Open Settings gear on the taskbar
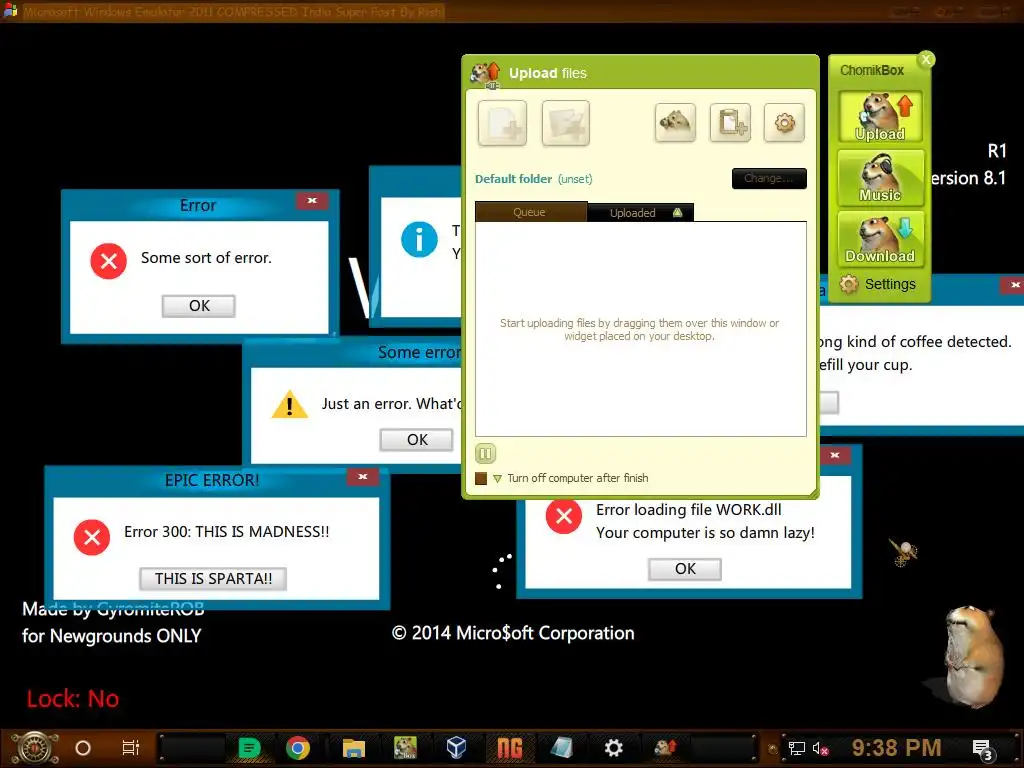The image size is (1024, 768). [613, 748]
